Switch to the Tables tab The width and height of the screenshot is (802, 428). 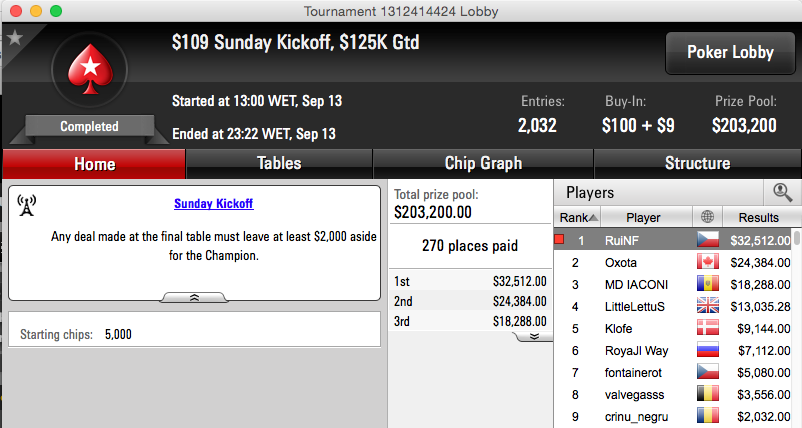tap(279, 164)
